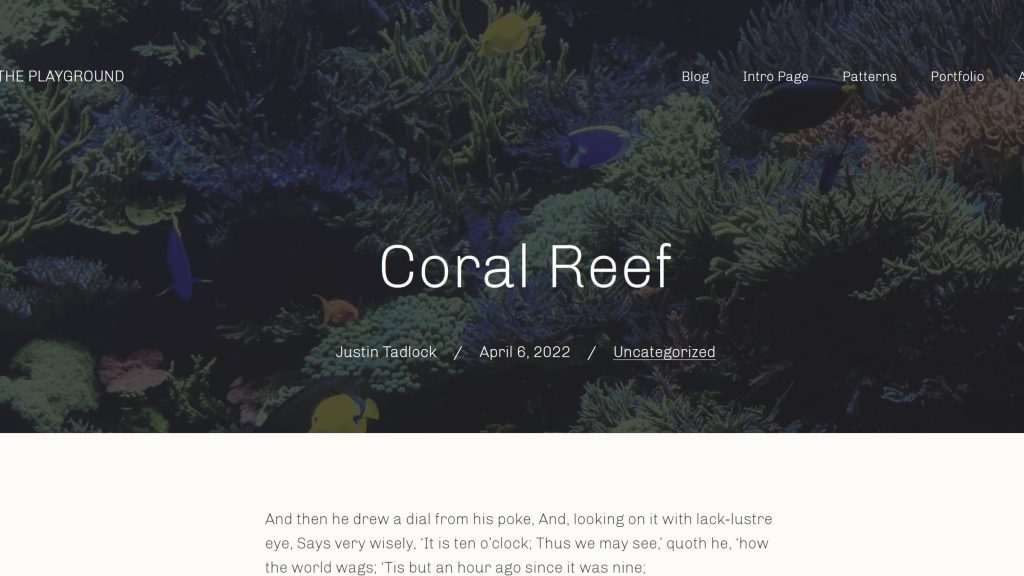
Task: Click the yellow fish at the image top
Action: click(508, 30)
